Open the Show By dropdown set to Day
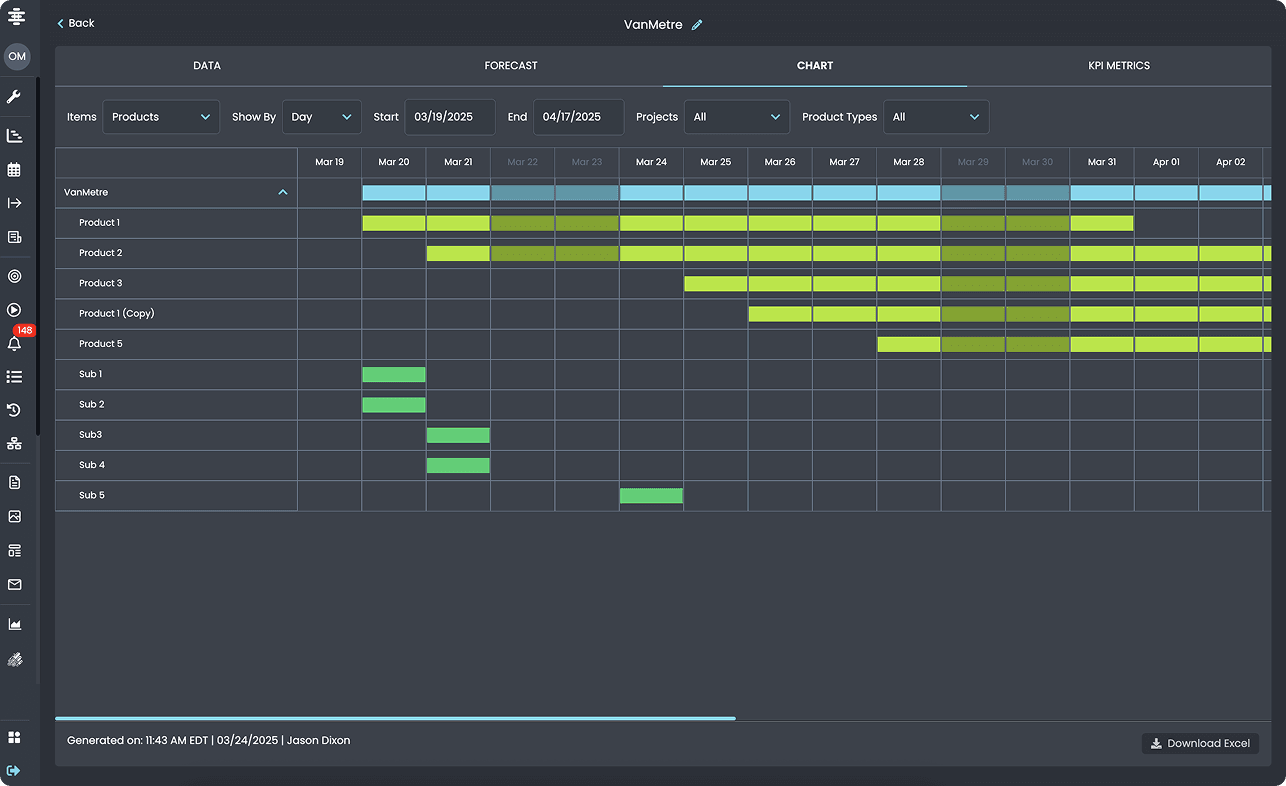The width and height of the screenshot is (1286, 786). click(x=321, y=117)
